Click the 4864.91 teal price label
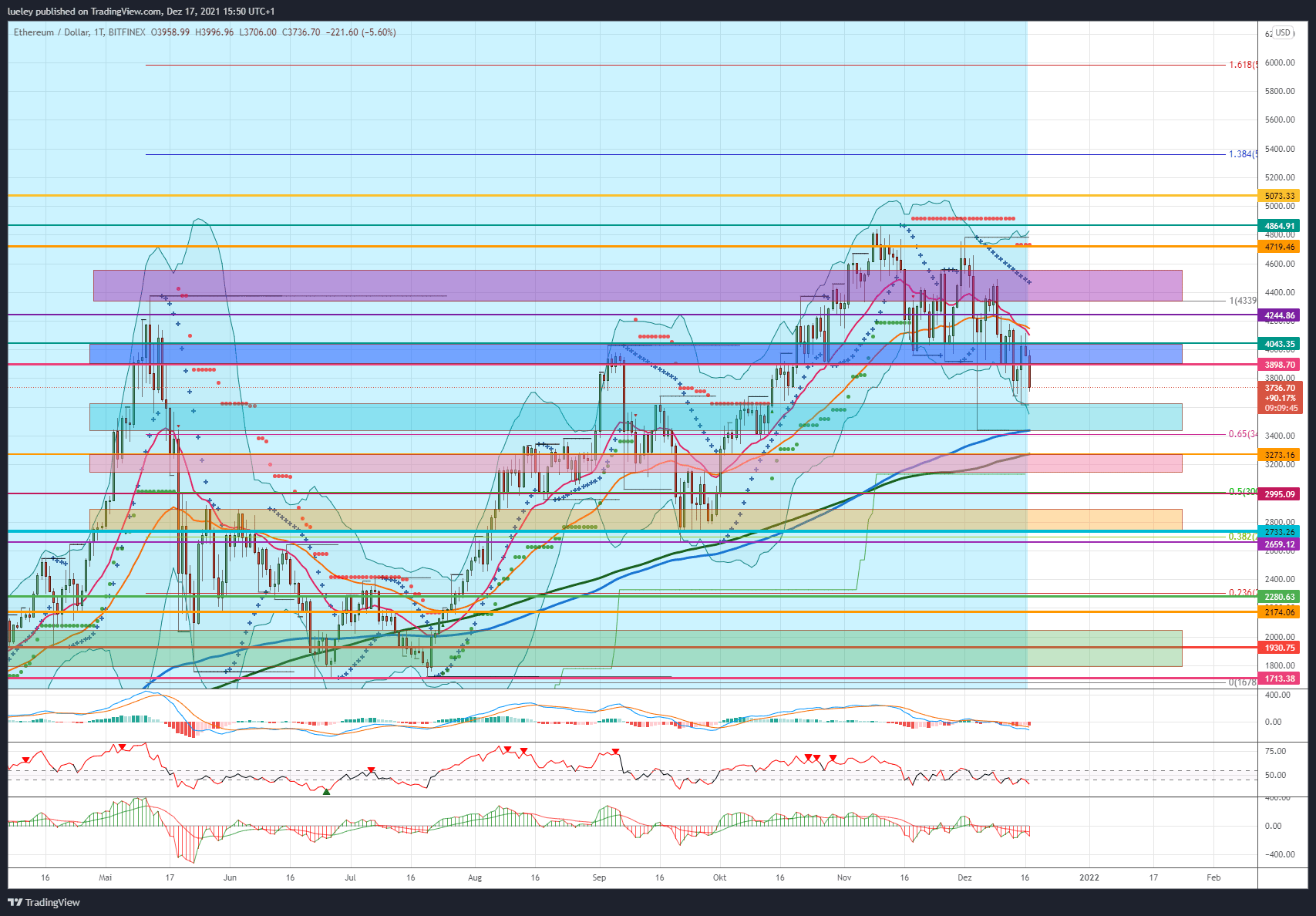Viewport: 1316px width, 916px height. click(1280, 226)
